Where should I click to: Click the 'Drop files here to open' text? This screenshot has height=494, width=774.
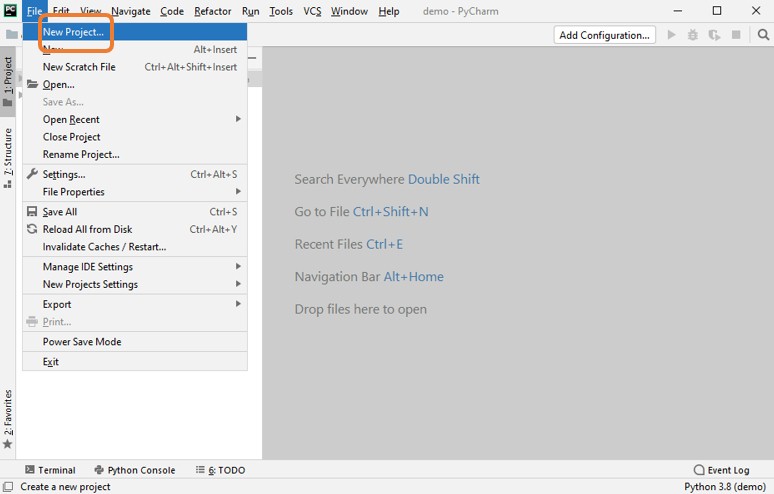[361, 309]
